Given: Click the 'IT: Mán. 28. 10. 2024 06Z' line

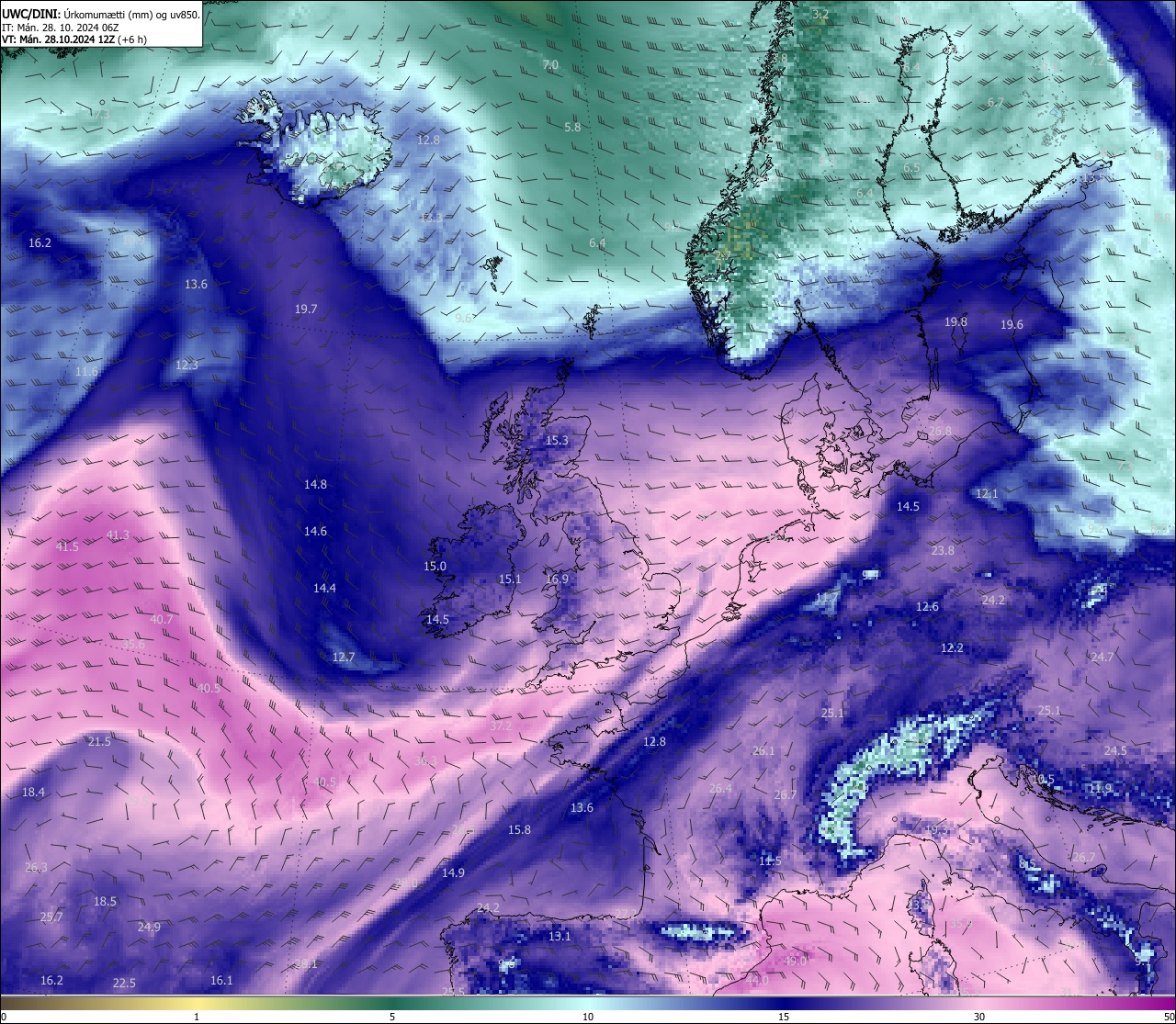Looking at the screenshot, I should (x=58, y=28).
